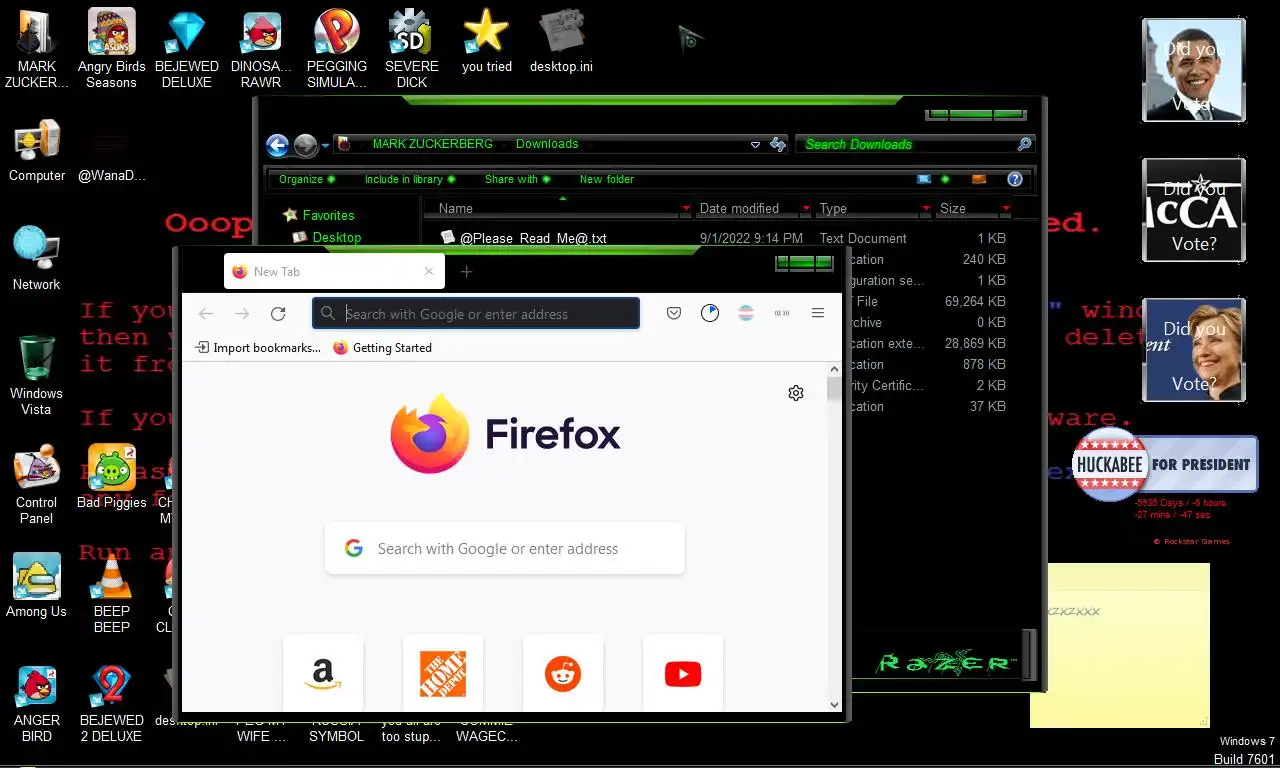
Task: Click the Firefox reload page icon
Action: [x=278, y=314]
